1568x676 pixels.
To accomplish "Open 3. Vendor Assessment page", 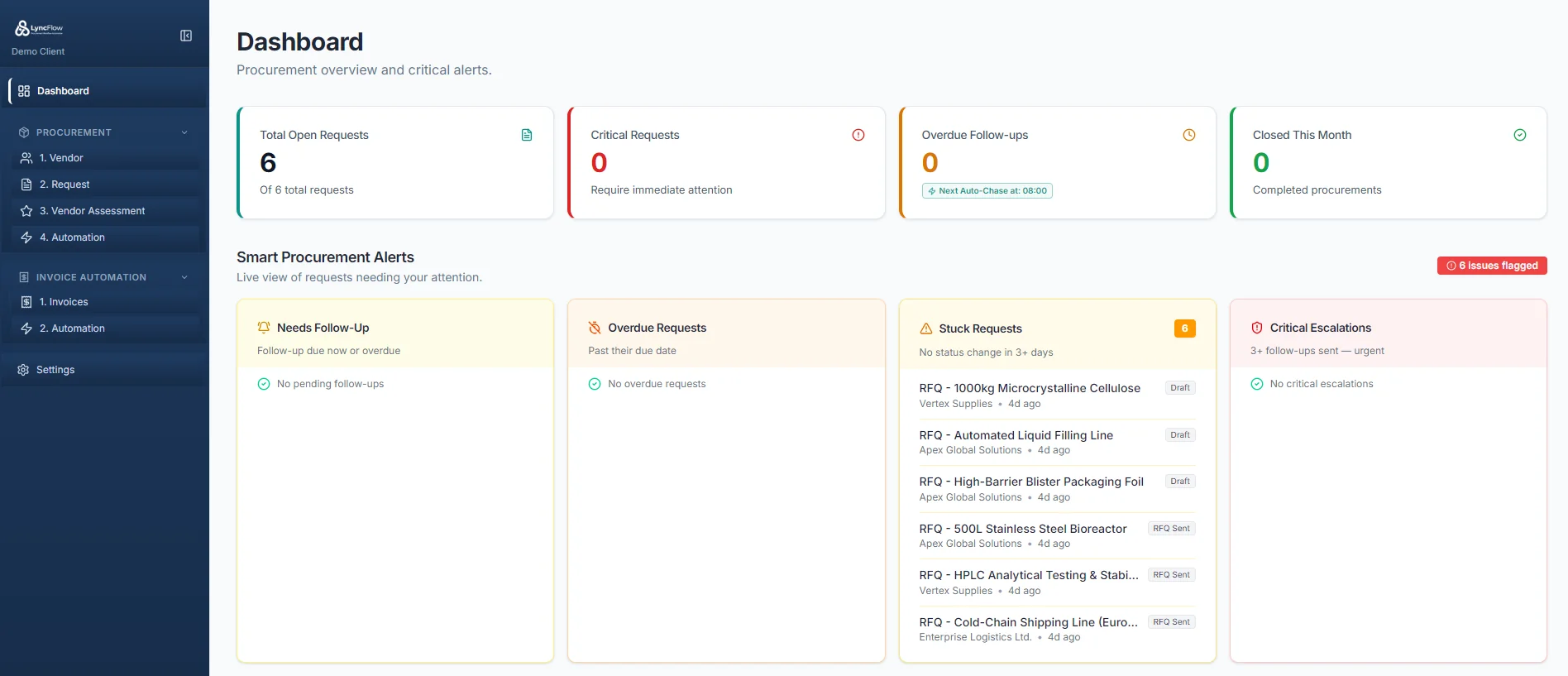I will coord(107,211).
